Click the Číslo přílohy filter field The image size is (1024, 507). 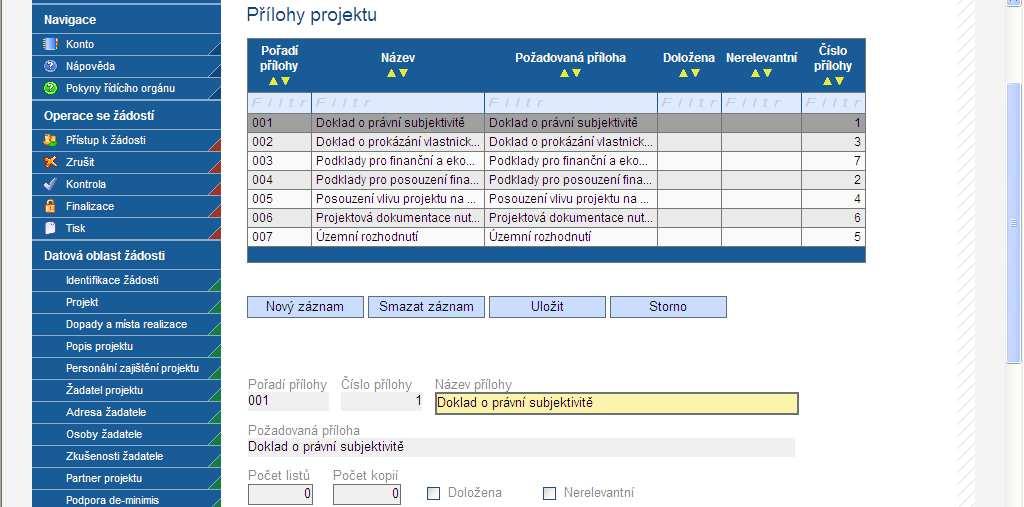(833, 103)
